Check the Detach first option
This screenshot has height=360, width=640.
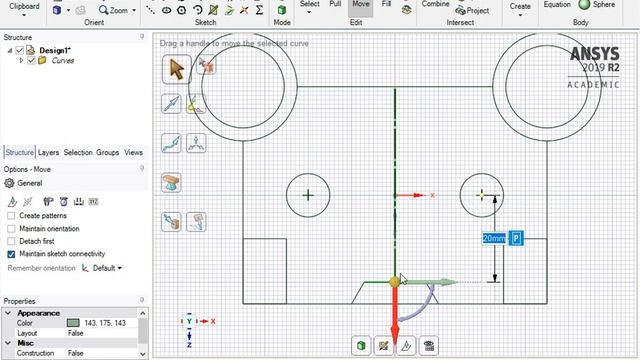pyautogui.click(x=11, y=241)
